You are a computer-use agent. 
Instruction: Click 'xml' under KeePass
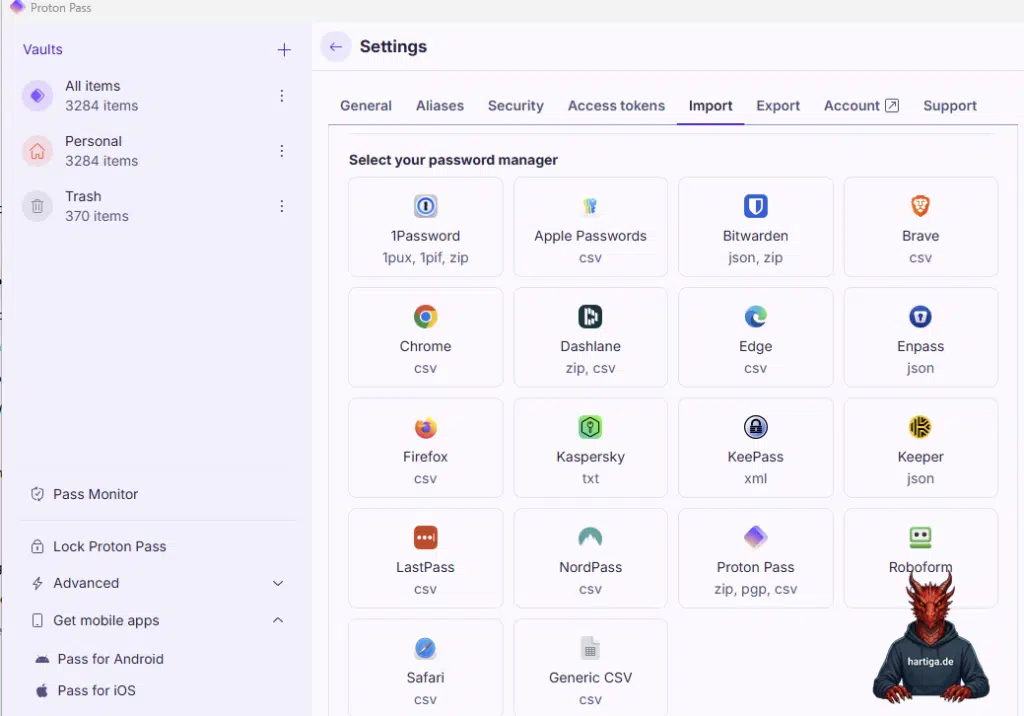(756, 479)
